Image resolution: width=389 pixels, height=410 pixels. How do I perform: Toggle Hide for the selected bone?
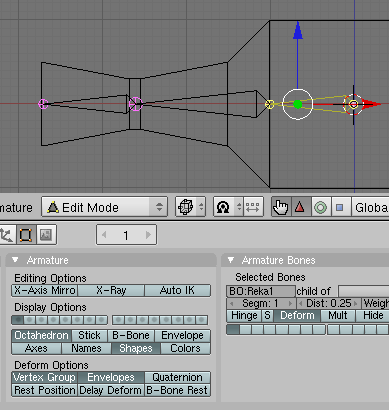tap(372, 316)
